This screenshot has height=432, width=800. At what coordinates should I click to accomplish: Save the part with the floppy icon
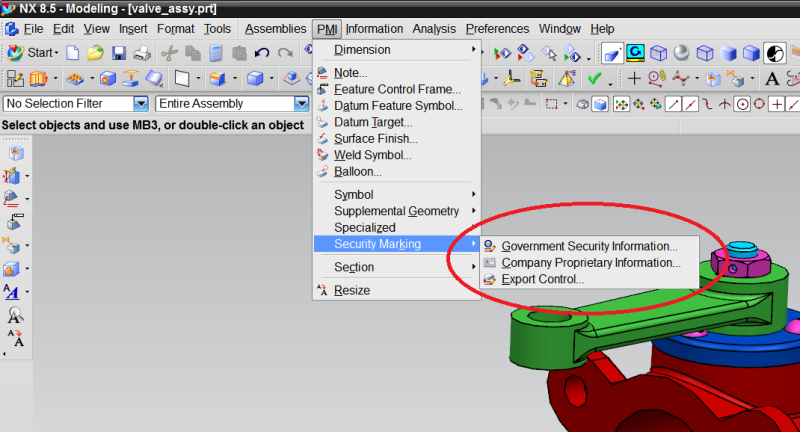[x=119, y=53]
